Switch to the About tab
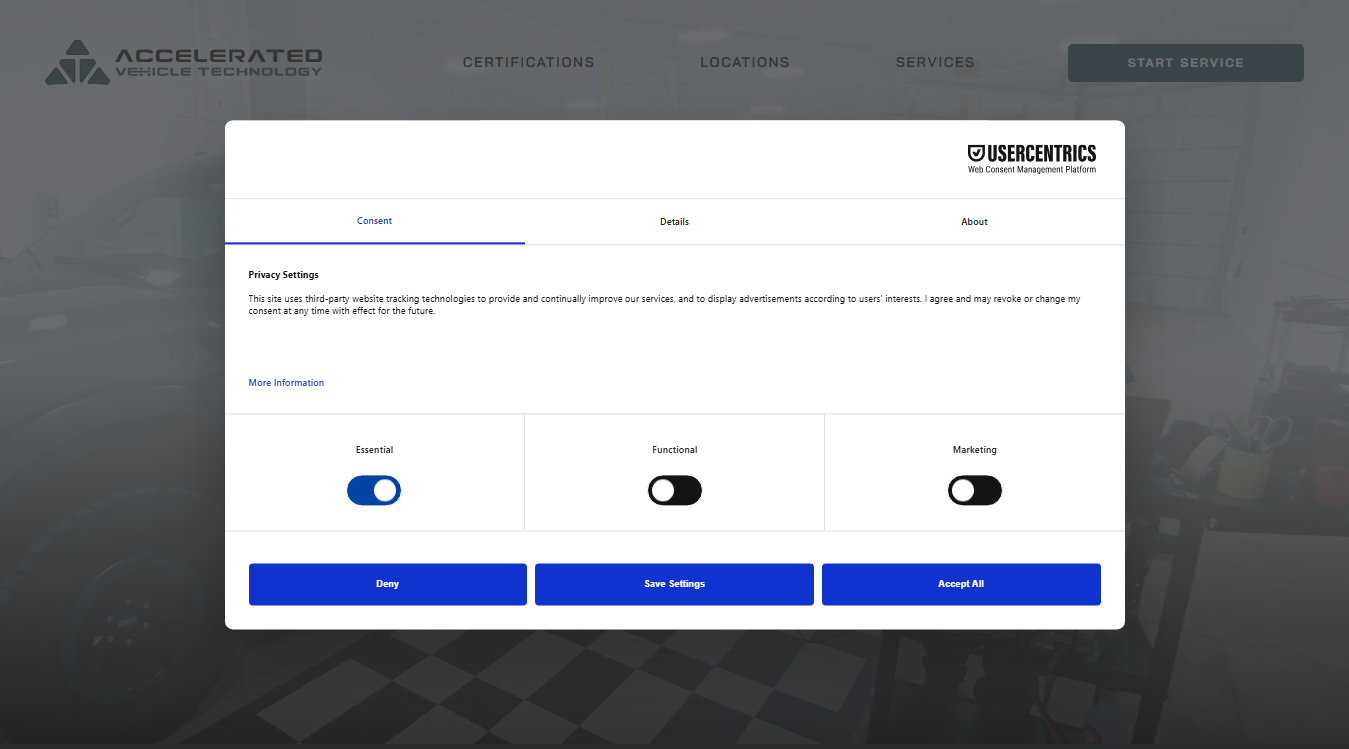This screenshot has height=749, width=1349. tap(975, 221)
